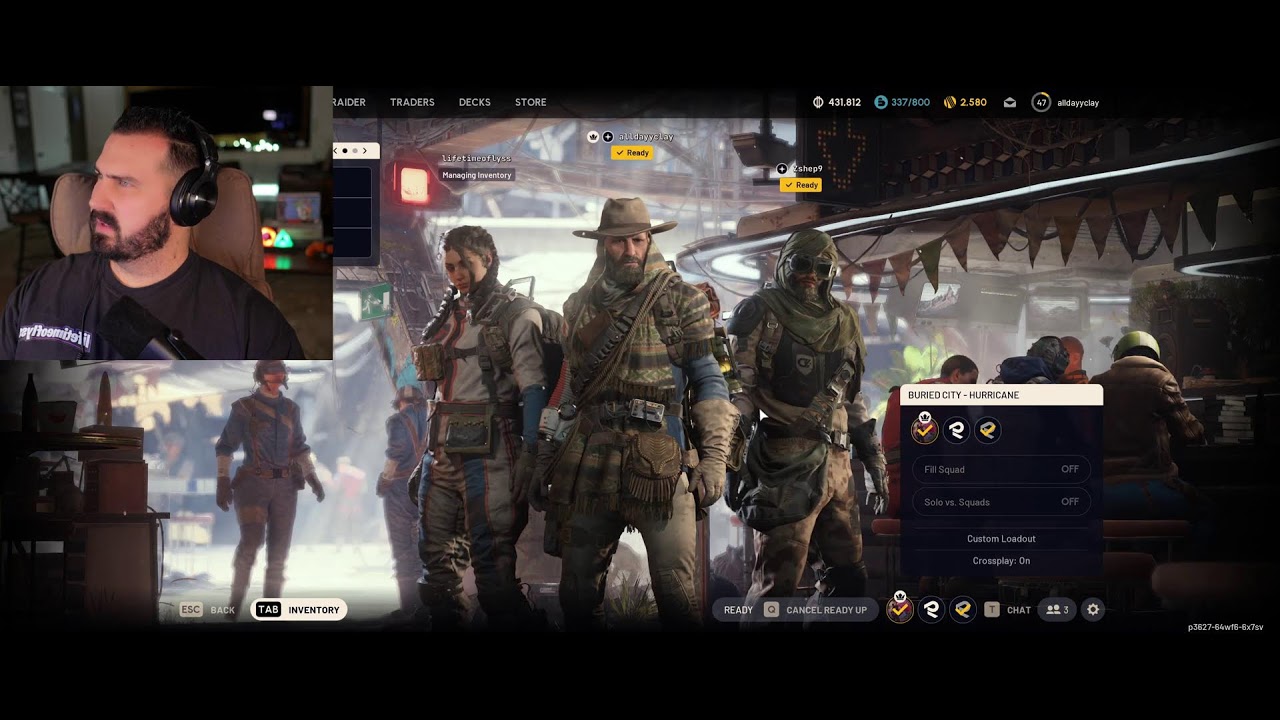Click the right chevron on the carousel
The height and width of the screenshot is (720, 1280).
click(365, 150)
